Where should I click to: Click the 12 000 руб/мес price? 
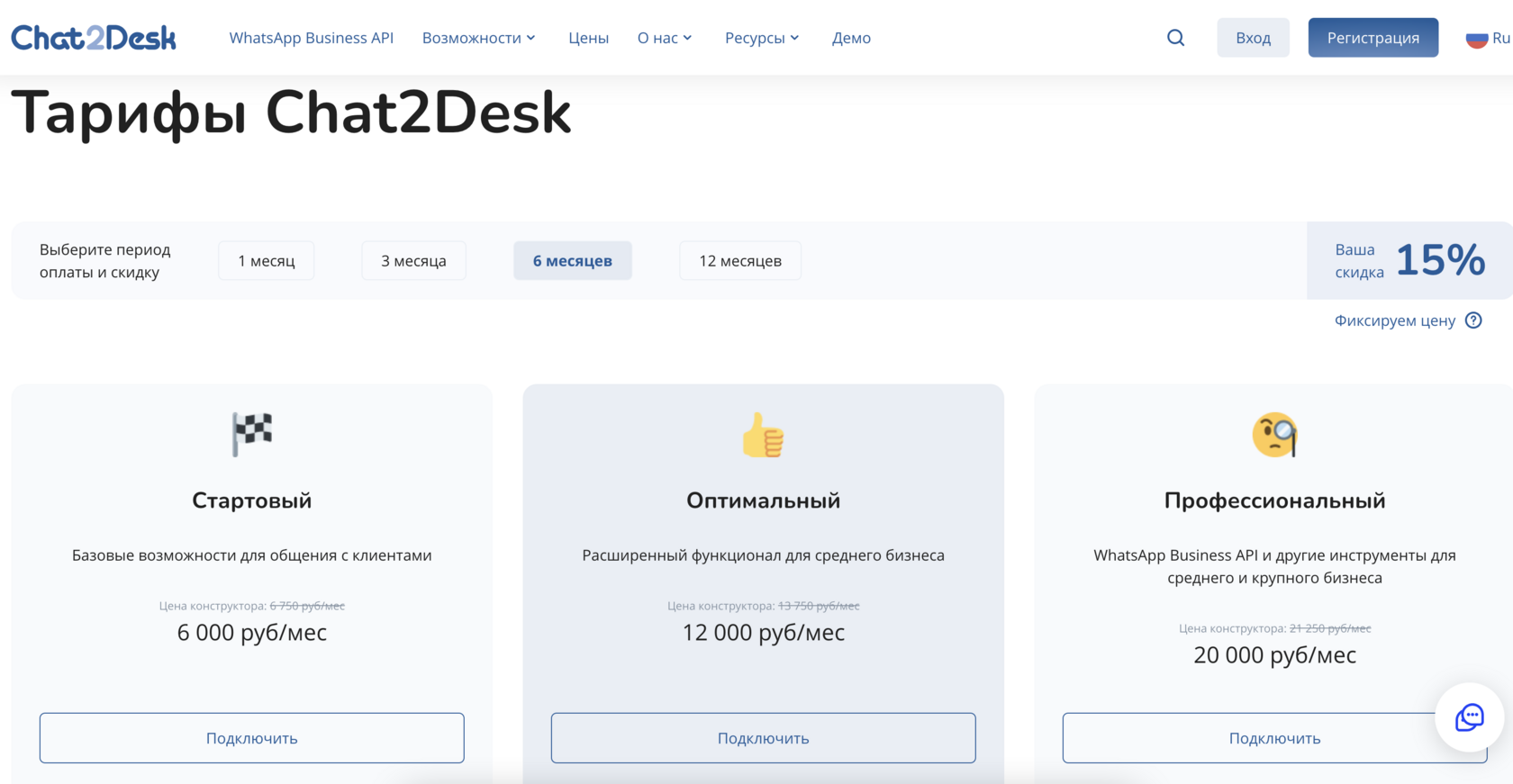tap(764, 633)
